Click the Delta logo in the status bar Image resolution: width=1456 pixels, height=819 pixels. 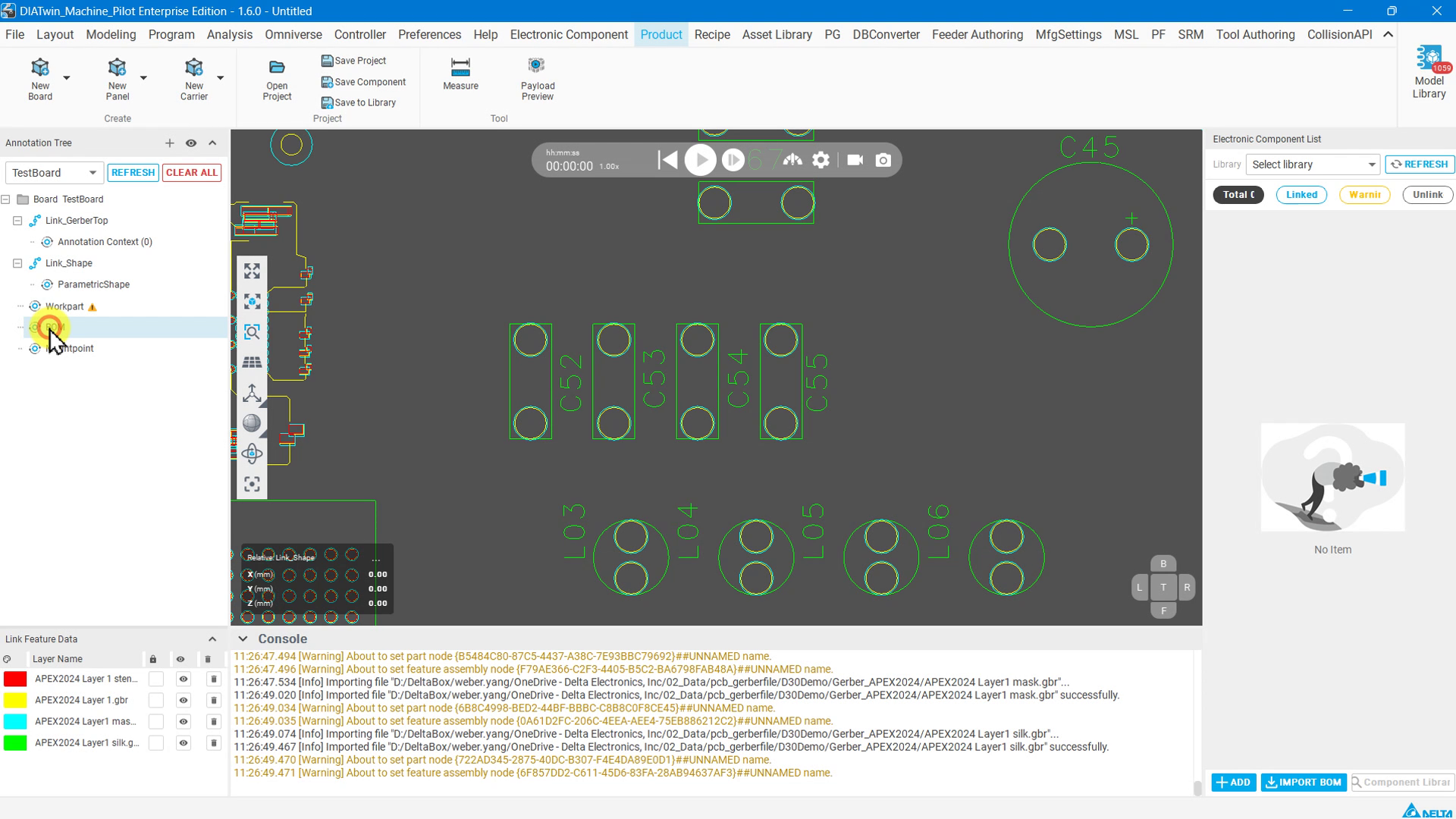click(1428, 811)
